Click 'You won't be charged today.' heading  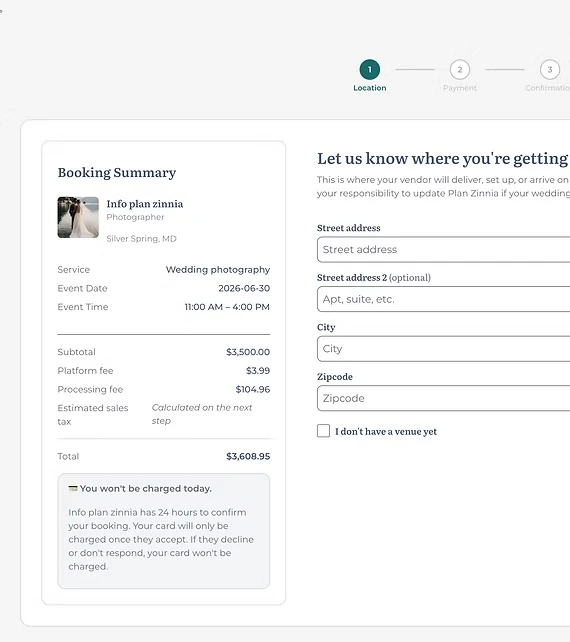click(146, 488)
